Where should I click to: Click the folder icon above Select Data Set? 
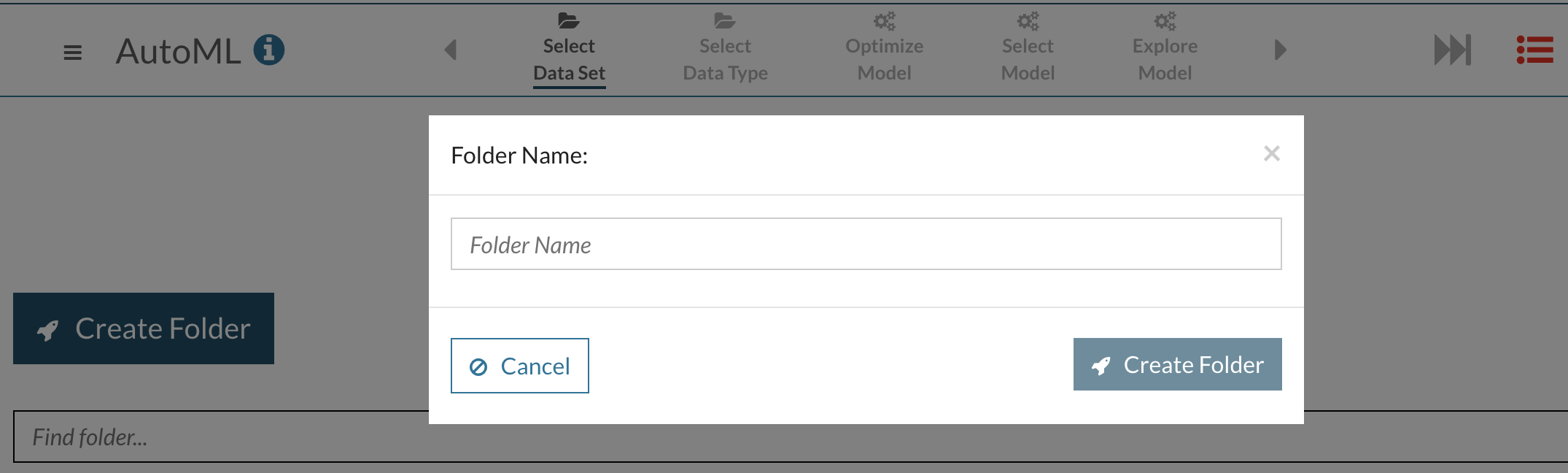pyautogui.click(x=569, y=20)
